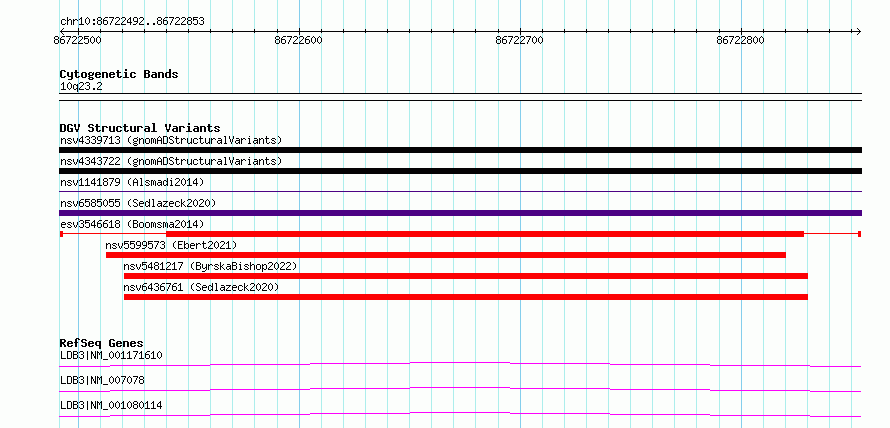The image size is (890, 428).
Task: Open the LDB3|NM_007078 gene label
Action: coord(102,380)
